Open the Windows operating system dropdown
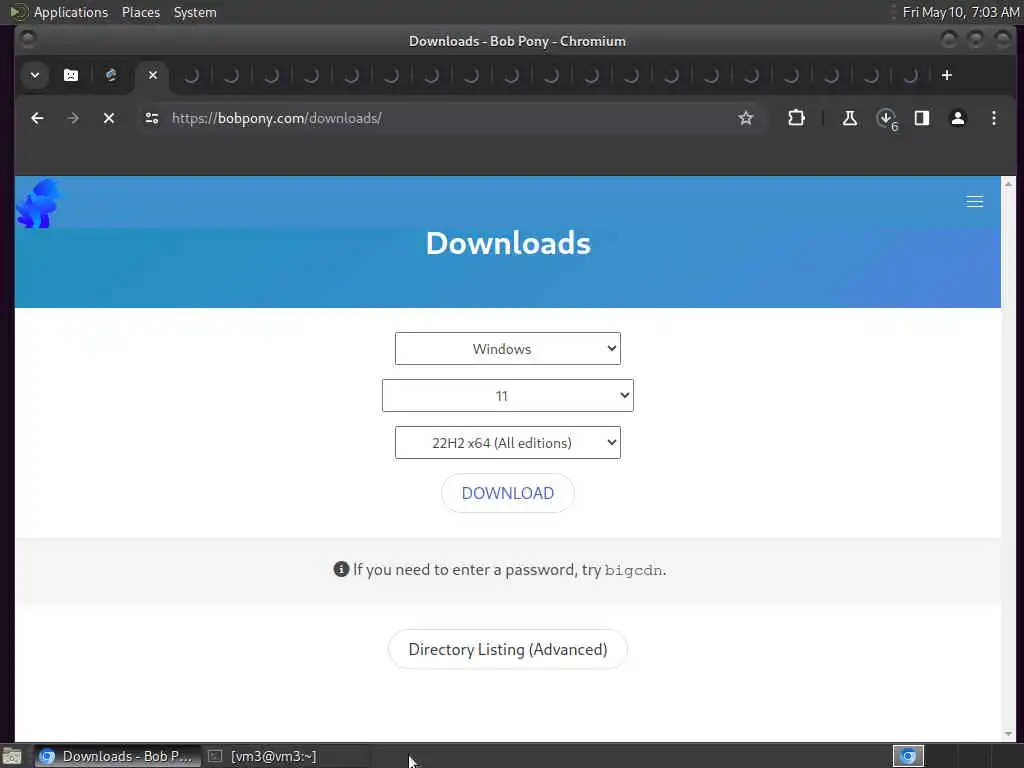 [x=507, y=349]
